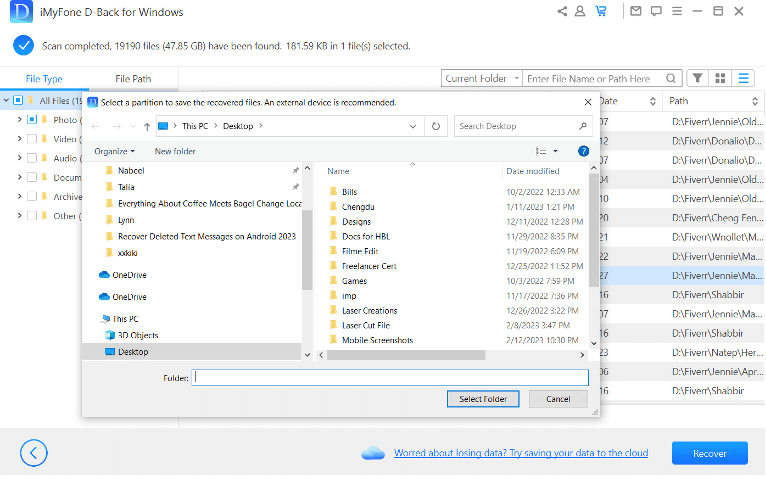This screenshot has height=477, width=766.
Task: Click dialog back navigation arrow
Action: (95, 127)
